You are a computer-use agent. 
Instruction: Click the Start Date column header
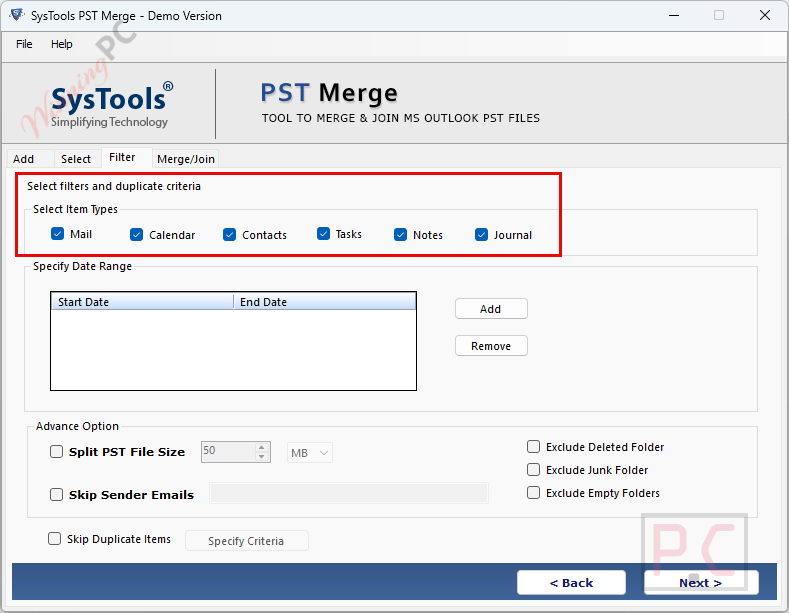142,302
